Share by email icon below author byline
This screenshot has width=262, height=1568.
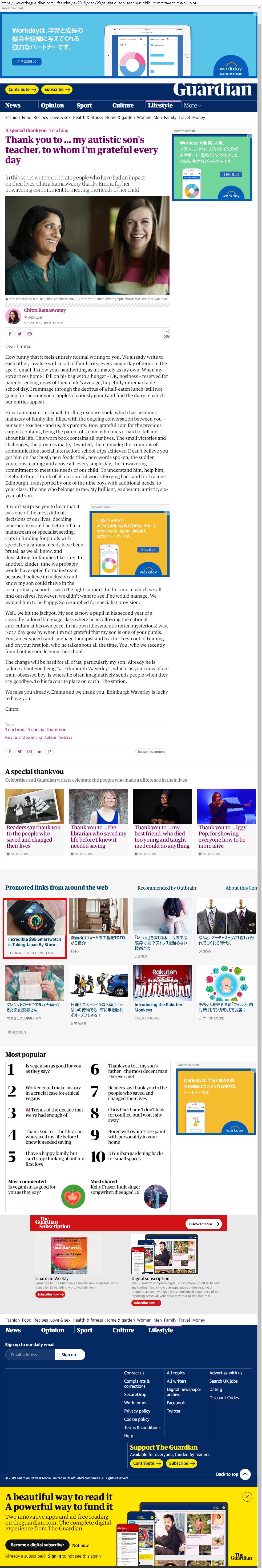pyautogui.click(x=29, y=334)
